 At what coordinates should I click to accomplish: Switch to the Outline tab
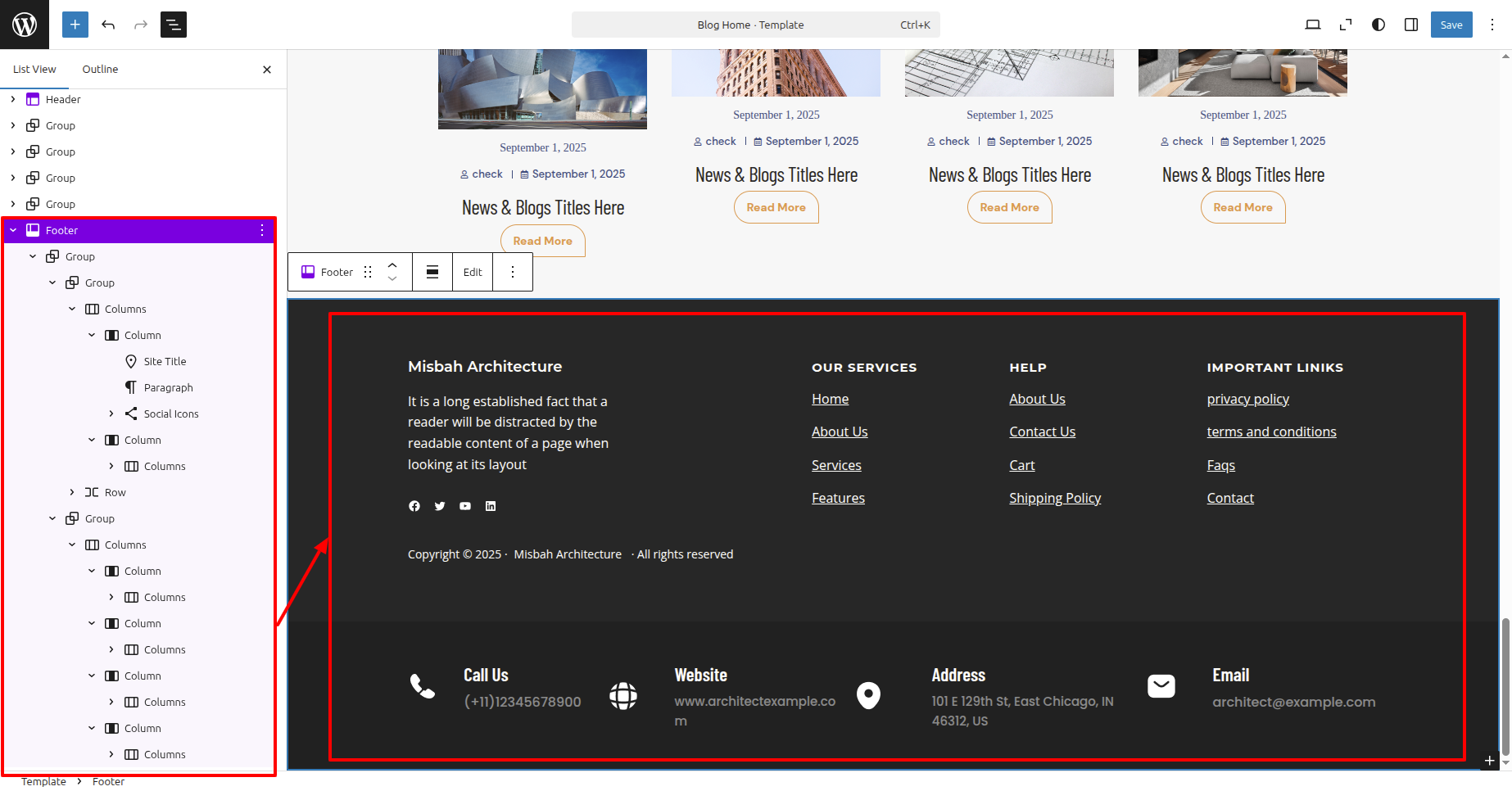coord(100,69)
